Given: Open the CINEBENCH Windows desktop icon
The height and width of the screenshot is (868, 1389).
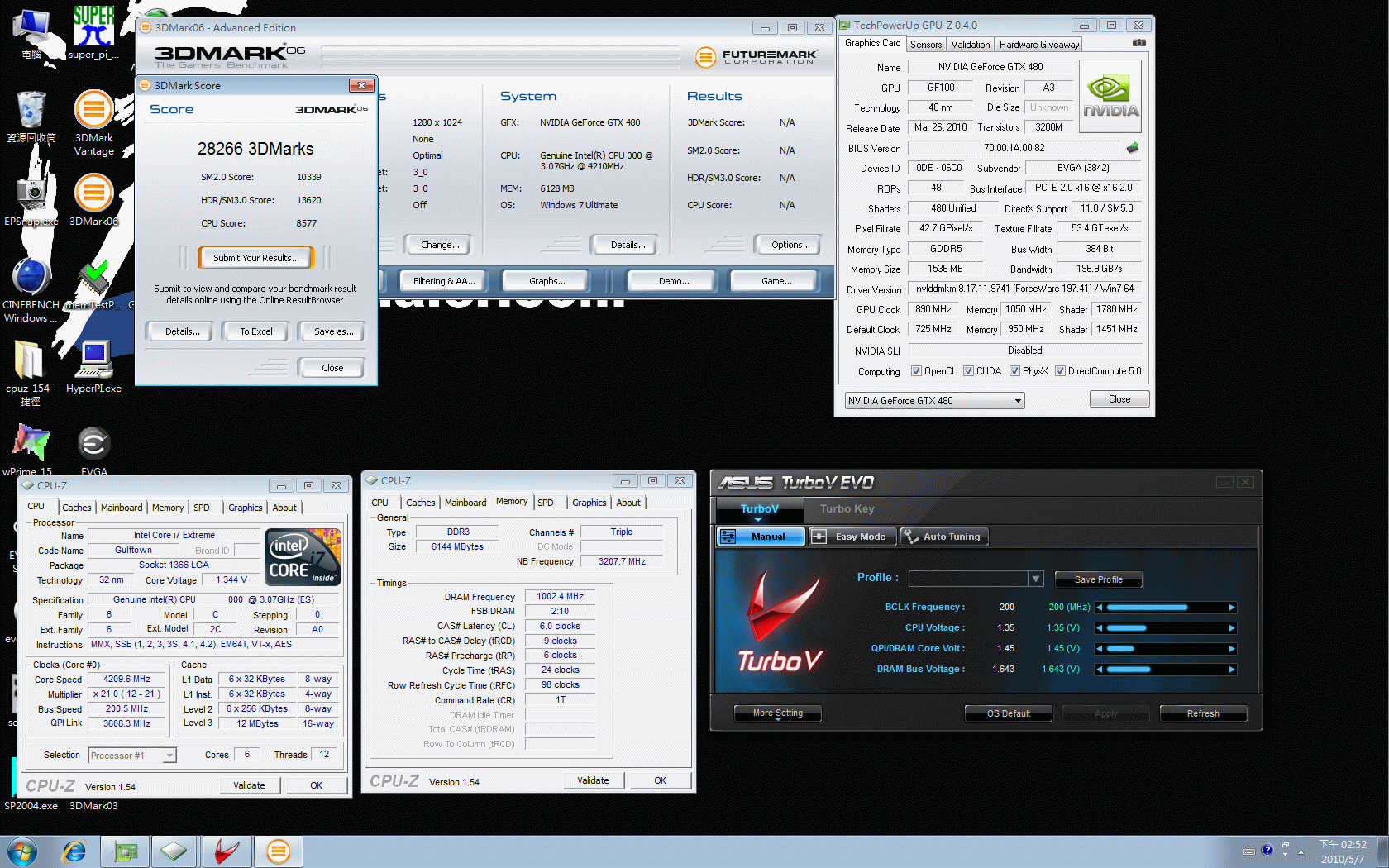Looking at the screenshot, I should click(x=31, y=290).
